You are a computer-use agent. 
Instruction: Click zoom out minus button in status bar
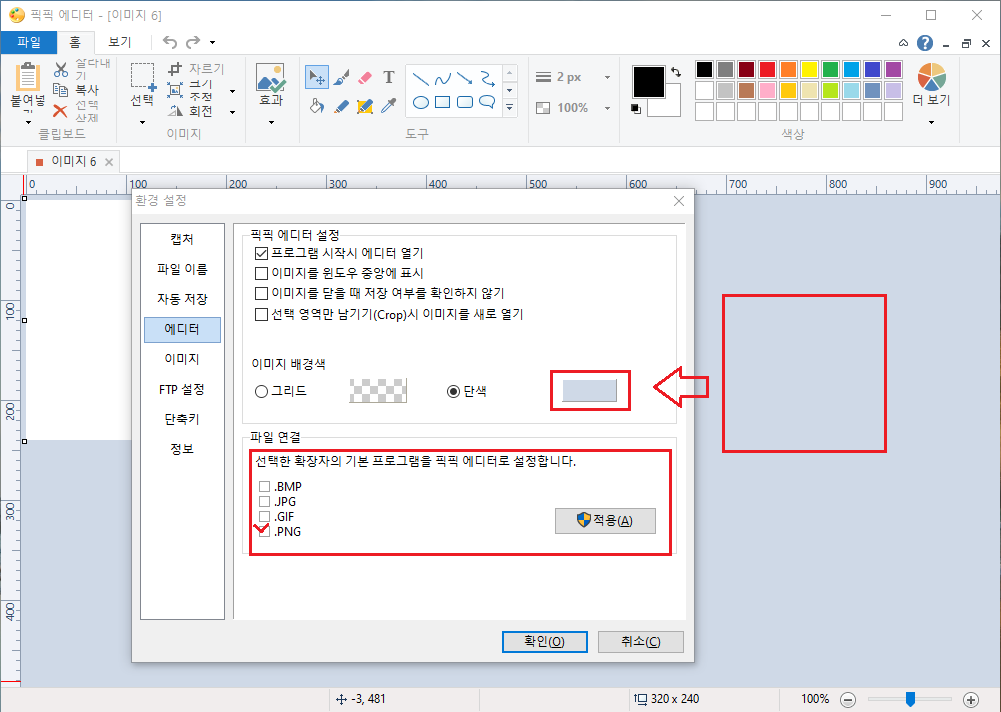click(848, 699)
